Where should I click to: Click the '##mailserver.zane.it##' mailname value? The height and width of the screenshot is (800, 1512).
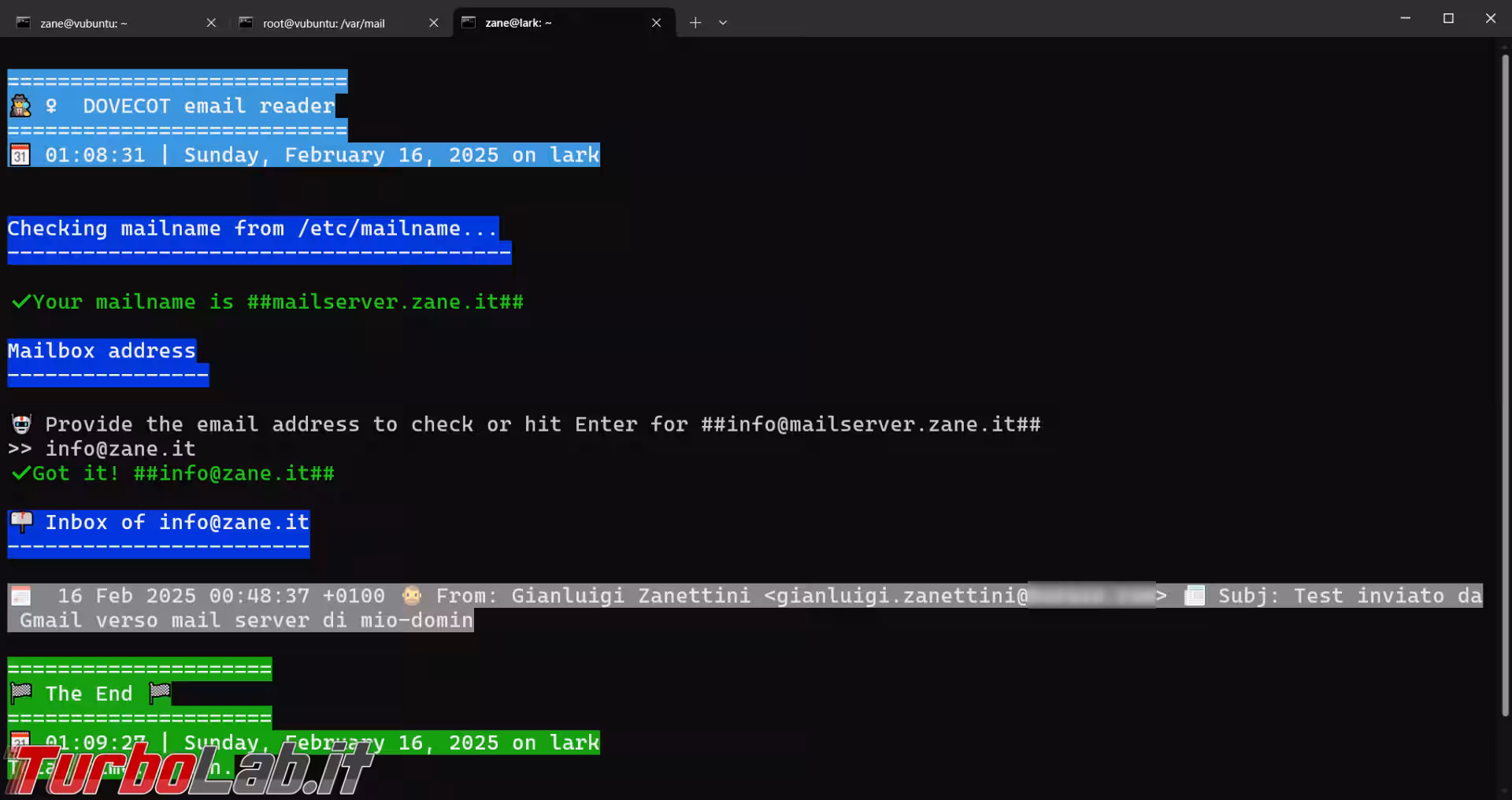pos(385,302)
